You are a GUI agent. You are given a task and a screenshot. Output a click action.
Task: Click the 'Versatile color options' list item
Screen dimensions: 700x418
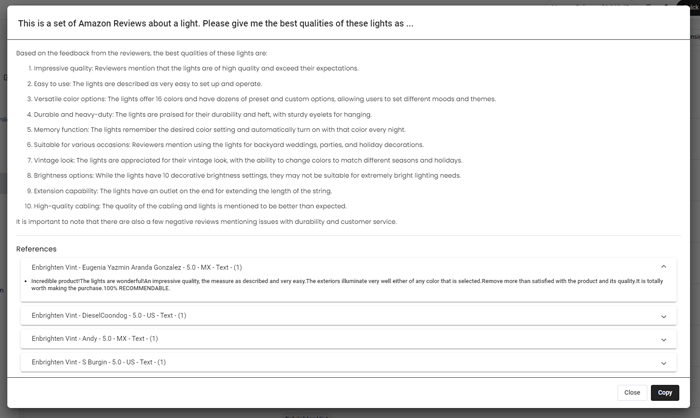[x=262, y=98]
